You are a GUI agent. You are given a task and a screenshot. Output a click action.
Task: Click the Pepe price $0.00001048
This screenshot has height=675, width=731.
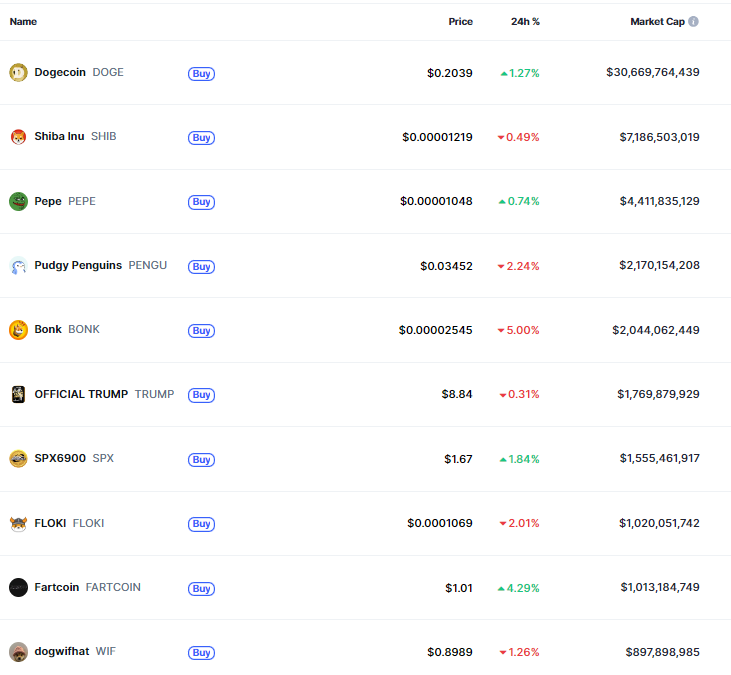point(436,201)
